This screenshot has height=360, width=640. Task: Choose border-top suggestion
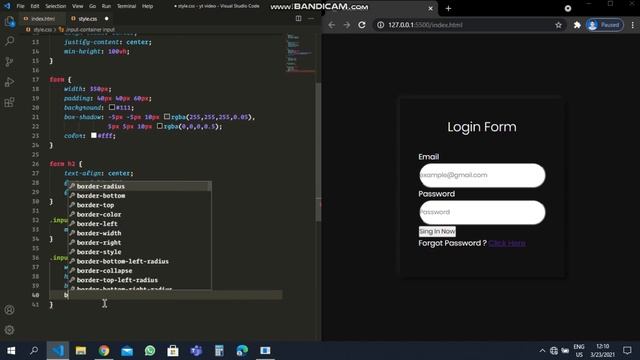pos(139,205)
